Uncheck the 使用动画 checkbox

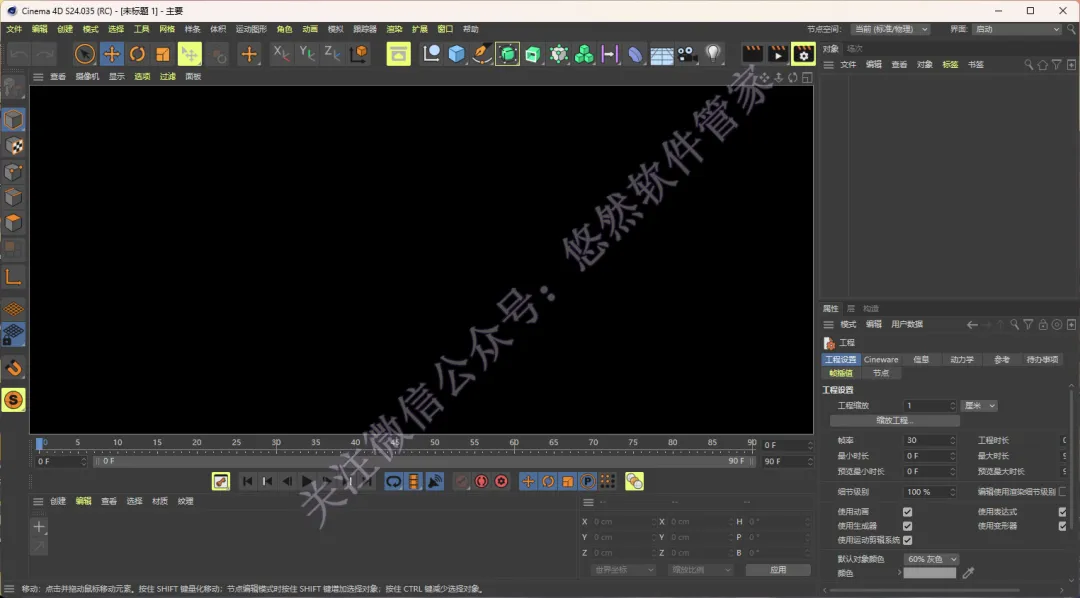[907, 512]
